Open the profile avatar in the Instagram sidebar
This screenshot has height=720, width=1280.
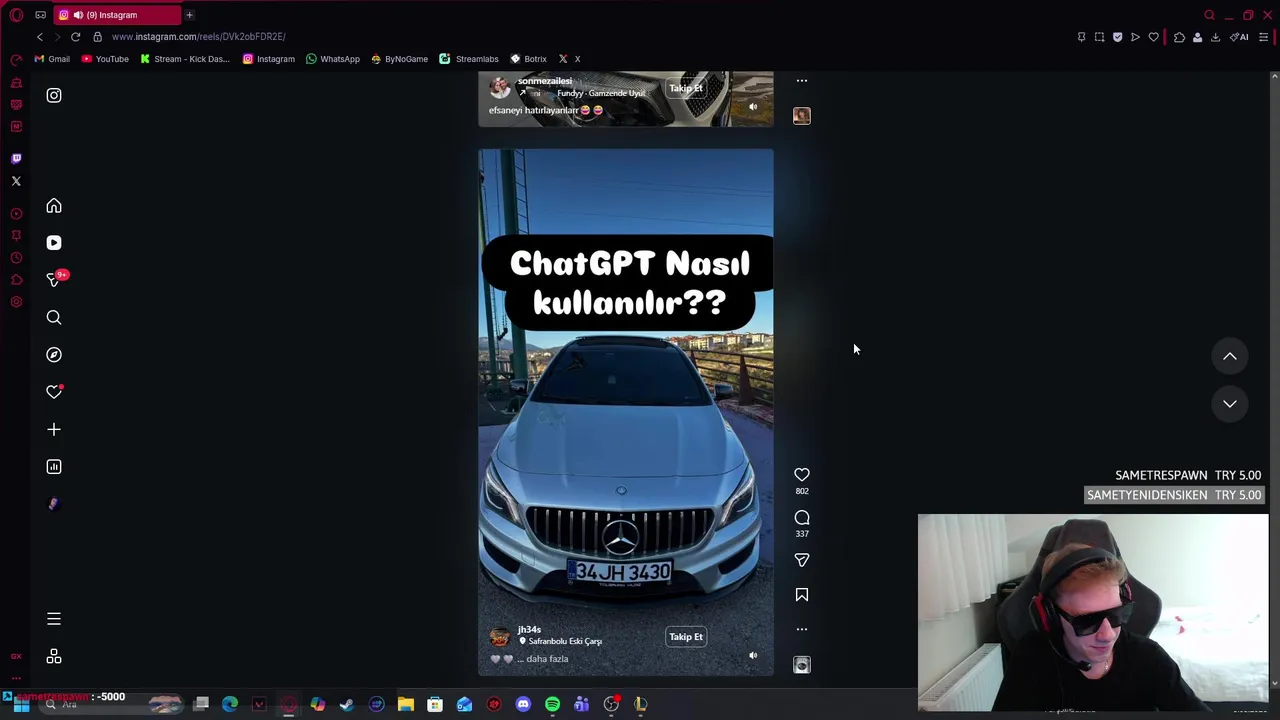click(54, 504)
